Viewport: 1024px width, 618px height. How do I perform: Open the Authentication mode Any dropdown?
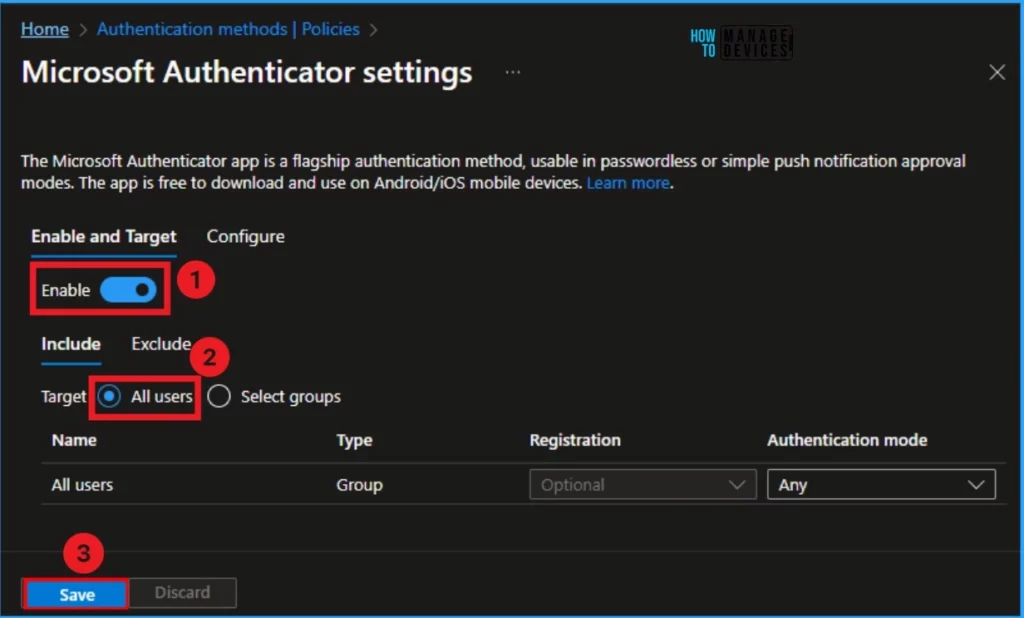coord(881,485)
